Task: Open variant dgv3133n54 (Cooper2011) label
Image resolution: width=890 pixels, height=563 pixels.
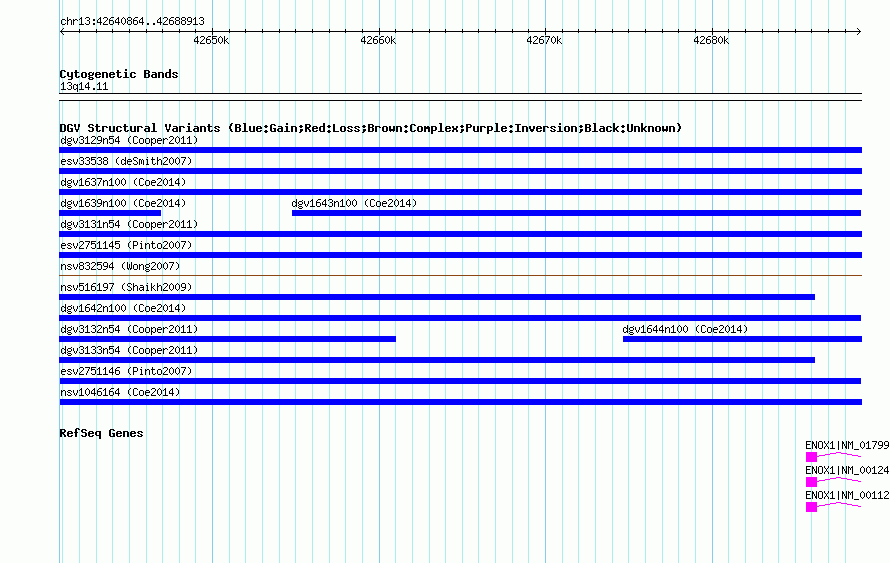Action: point(129,350)
